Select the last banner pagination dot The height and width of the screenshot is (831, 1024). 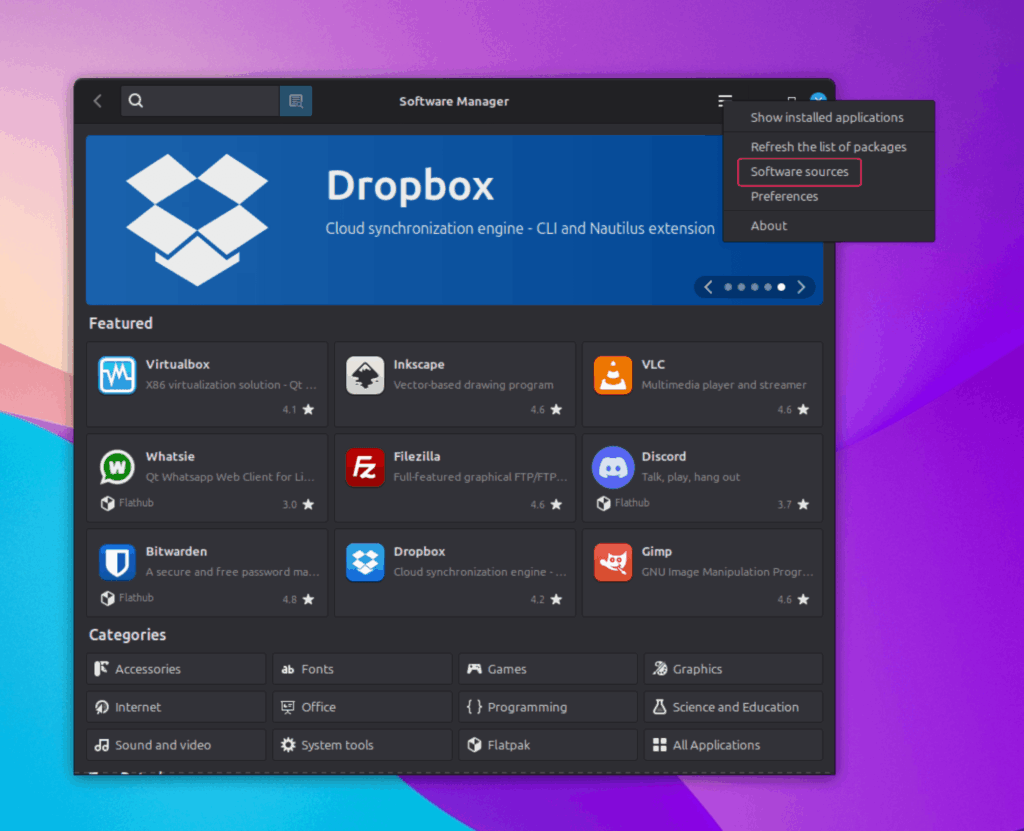(x=781, y=287)
